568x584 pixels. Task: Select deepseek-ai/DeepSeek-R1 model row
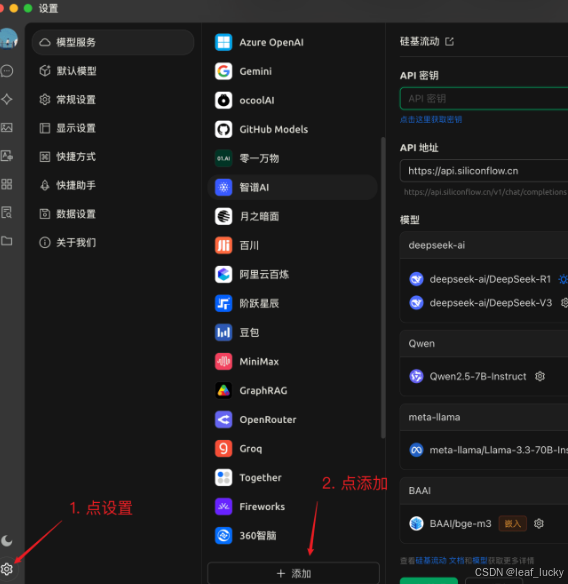coord(488,279)
